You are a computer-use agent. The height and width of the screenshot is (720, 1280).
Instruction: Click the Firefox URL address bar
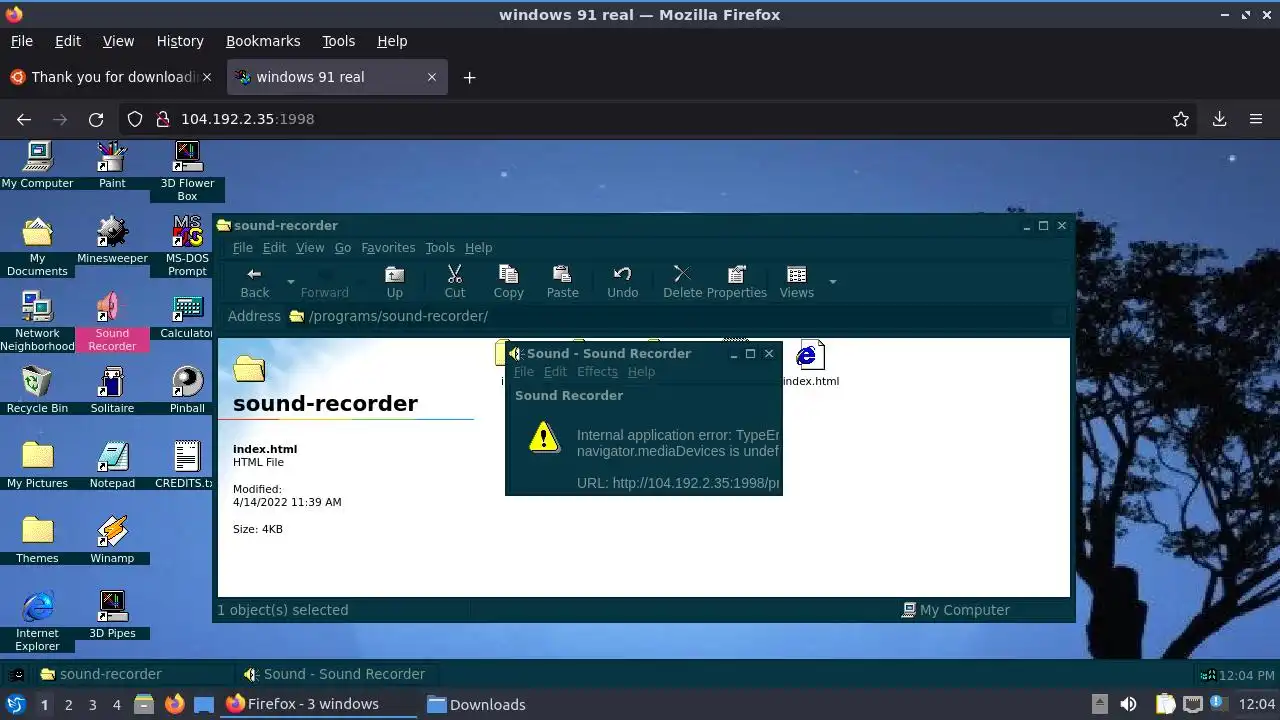tap(660, 119)
